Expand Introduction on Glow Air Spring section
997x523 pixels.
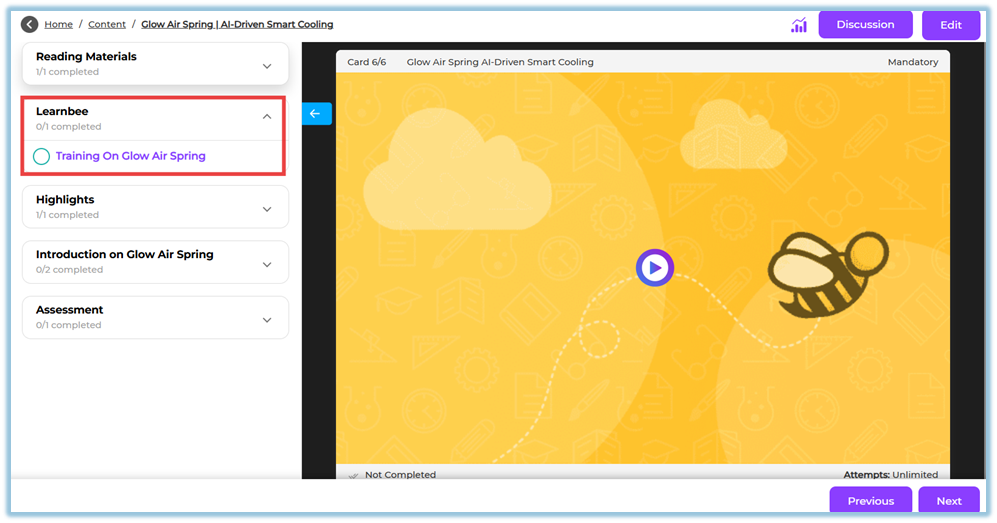[x=266, y=264]
